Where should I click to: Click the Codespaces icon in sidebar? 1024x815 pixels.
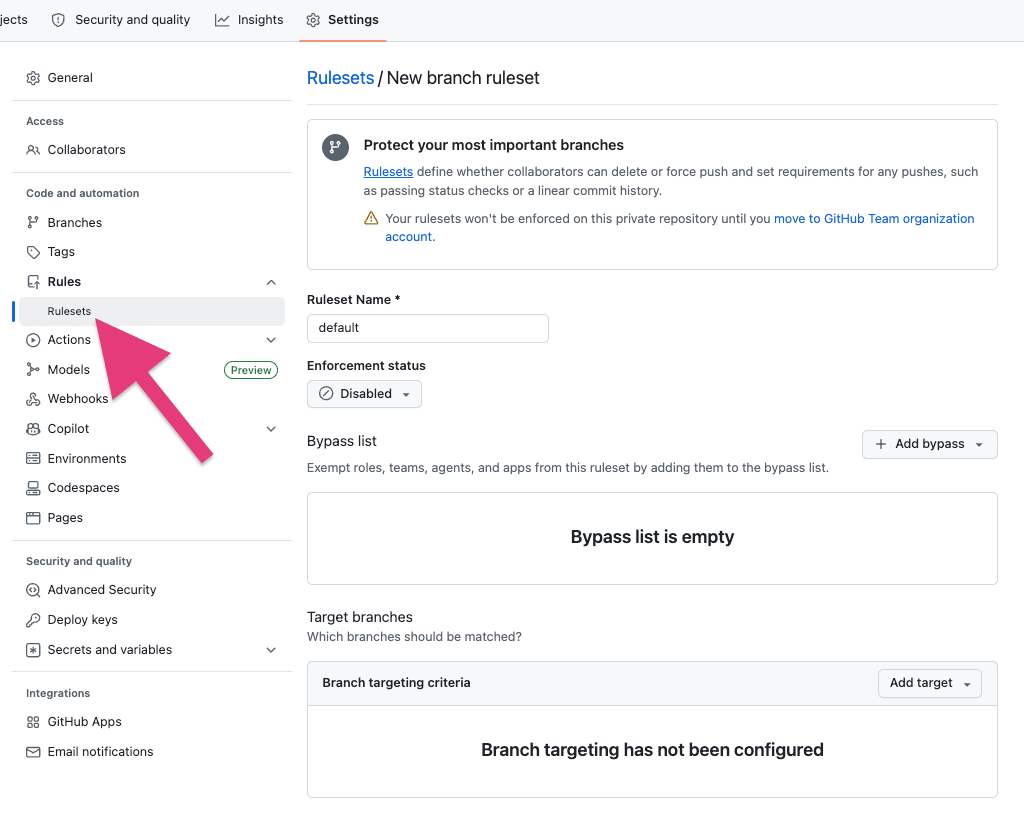[x=33, y=488]
